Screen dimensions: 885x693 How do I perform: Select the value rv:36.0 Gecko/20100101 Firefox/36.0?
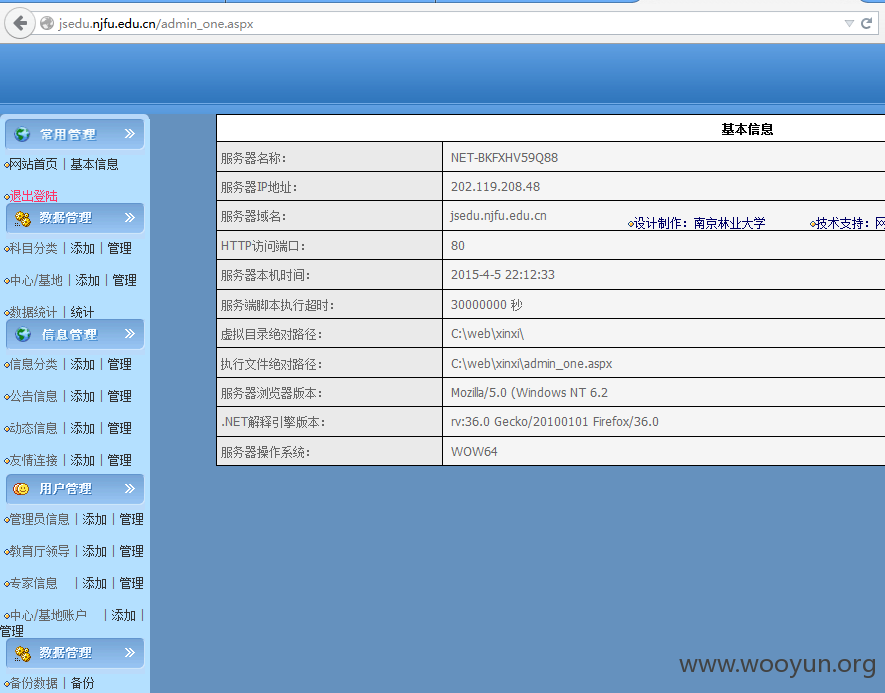click(554, 422)
